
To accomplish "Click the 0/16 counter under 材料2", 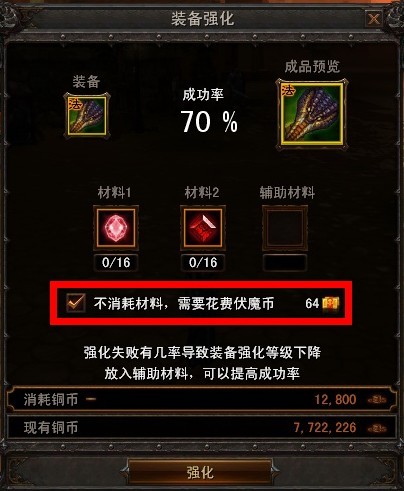I will pos(203,263).
